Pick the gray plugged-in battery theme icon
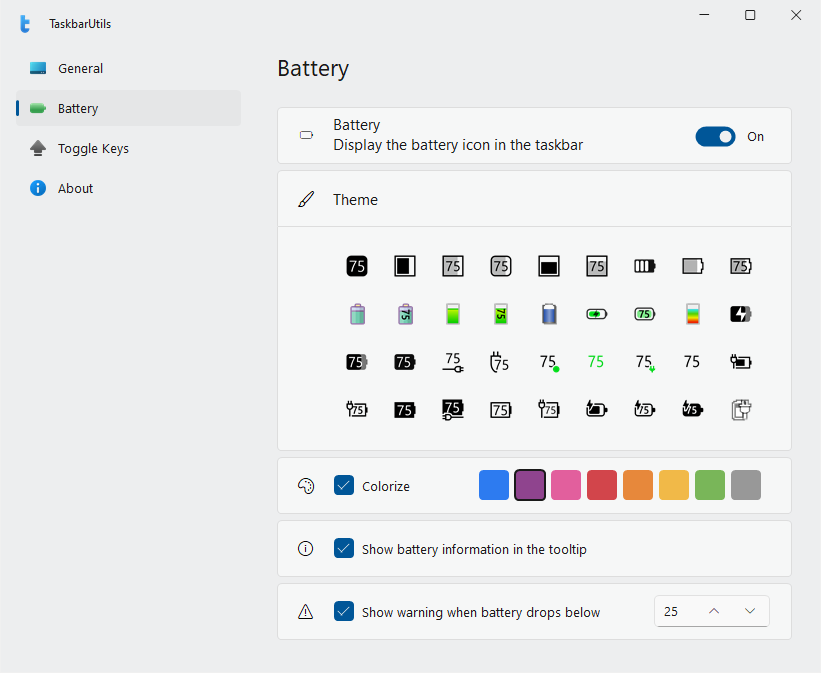 coord(740,409)
